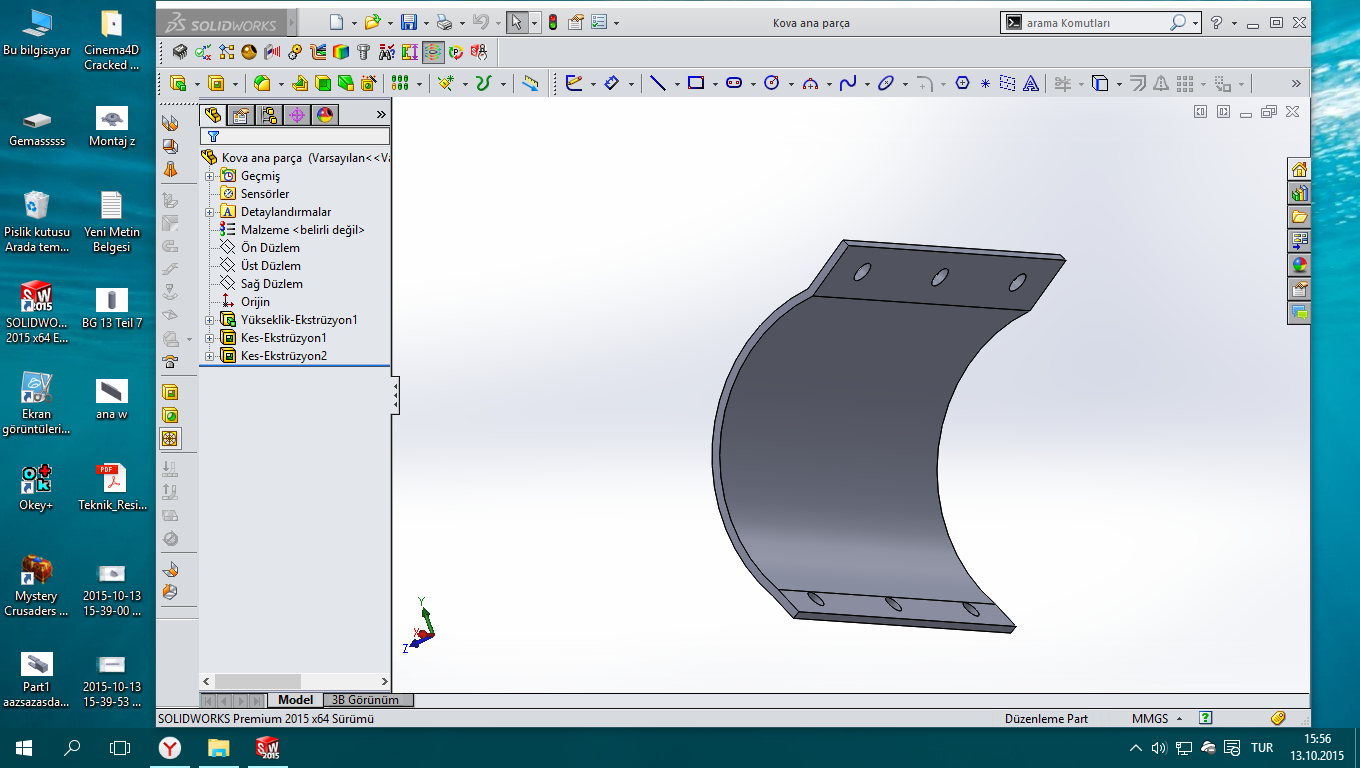Viewport: 1360px width, 768px height.
Task: Click the Rebuild traffic light icon
Action: coord(551,22)
